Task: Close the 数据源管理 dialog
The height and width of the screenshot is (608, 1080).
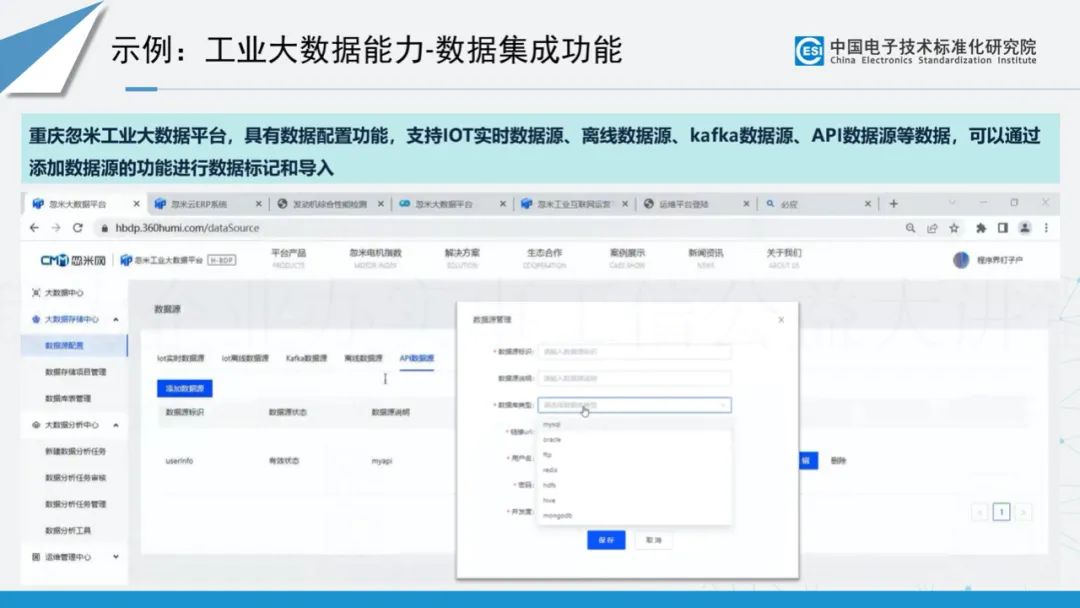Action: [781, 319]
